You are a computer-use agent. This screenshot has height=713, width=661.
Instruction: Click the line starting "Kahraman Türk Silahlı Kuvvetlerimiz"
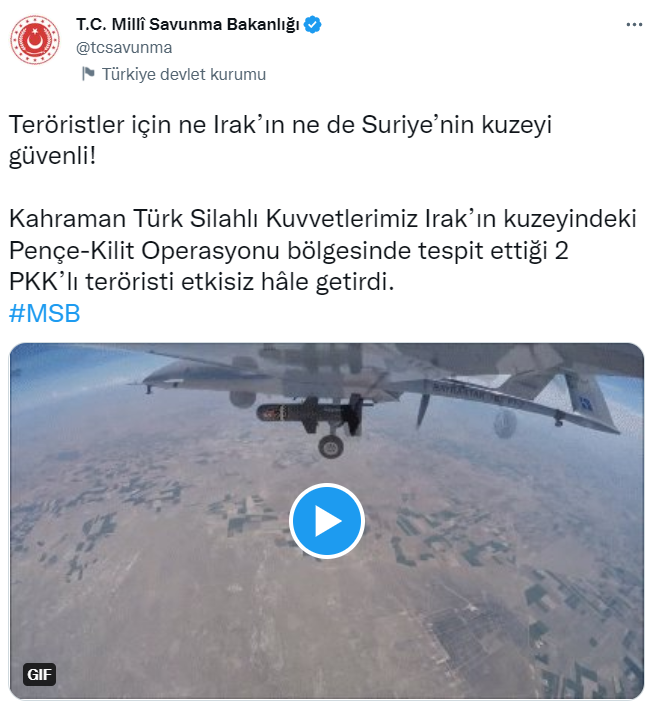(322, 219)
